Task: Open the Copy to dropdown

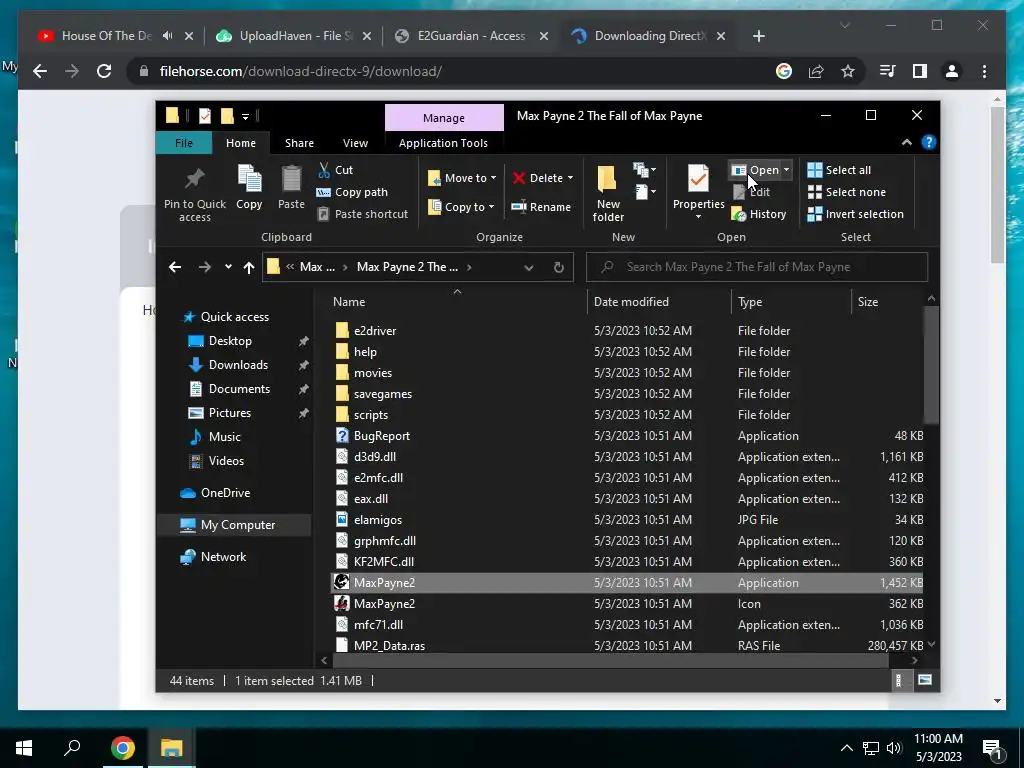Action: 460,207
